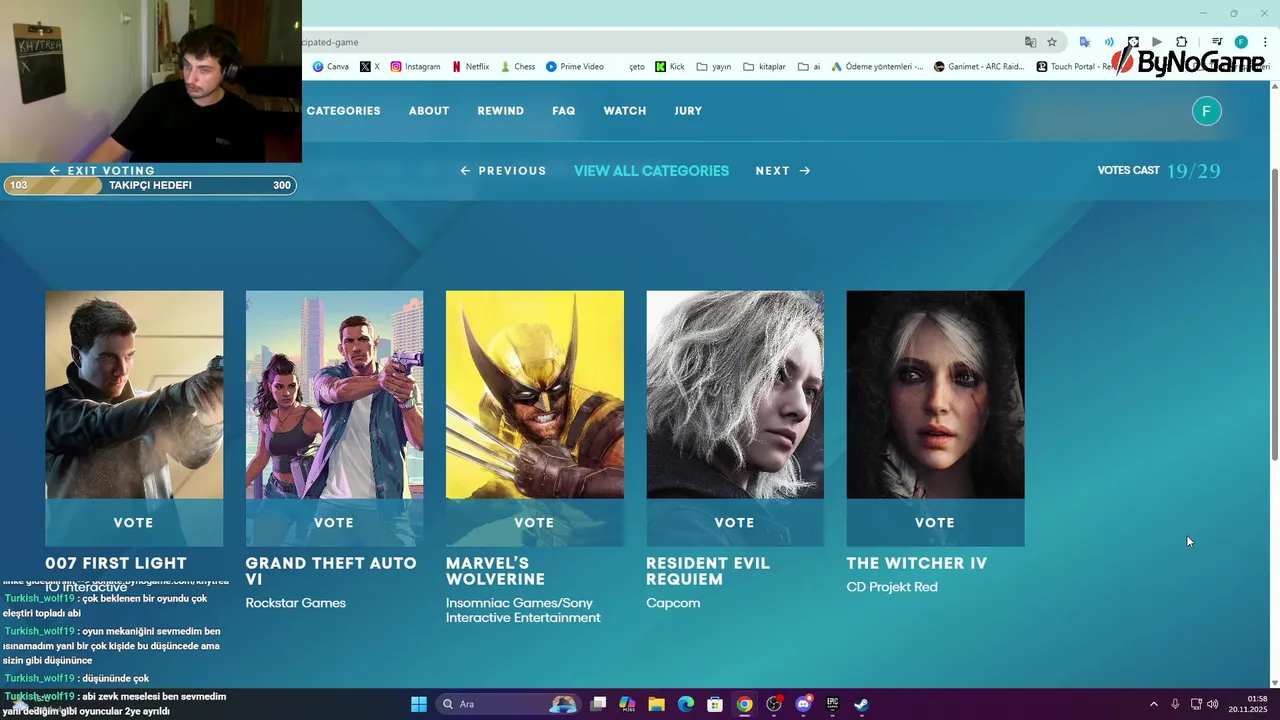
Task: Open the FAQ nav item
Action: click(564, 111)
